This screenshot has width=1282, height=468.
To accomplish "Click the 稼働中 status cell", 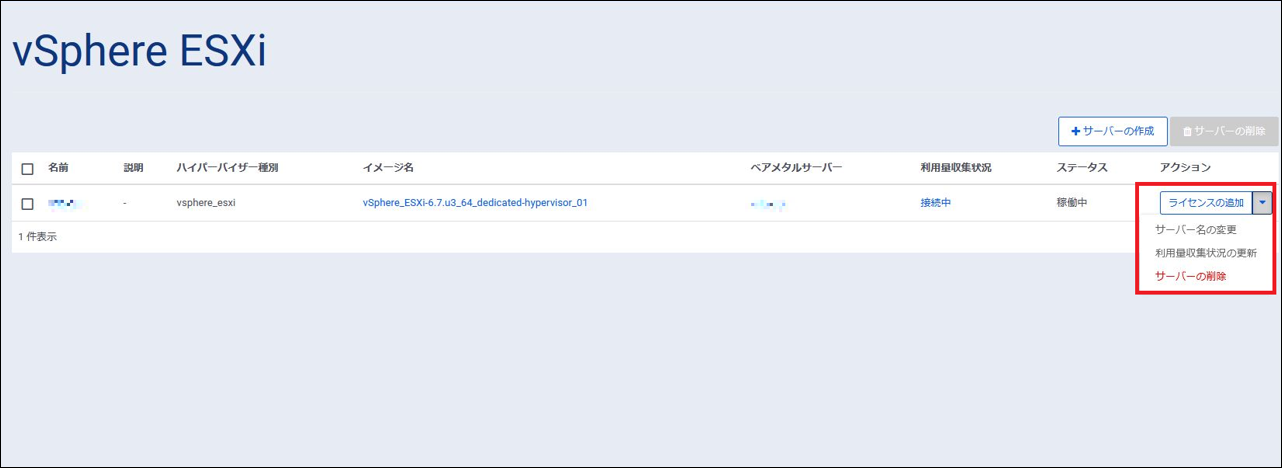I will [x=1072, y=203].
